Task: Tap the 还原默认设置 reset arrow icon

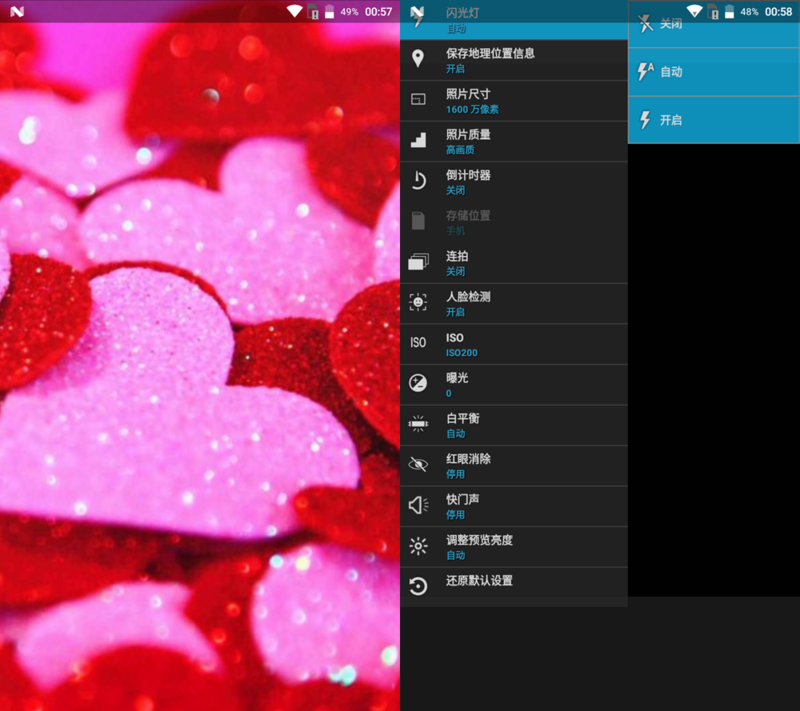Action: [x=418, y=586]
